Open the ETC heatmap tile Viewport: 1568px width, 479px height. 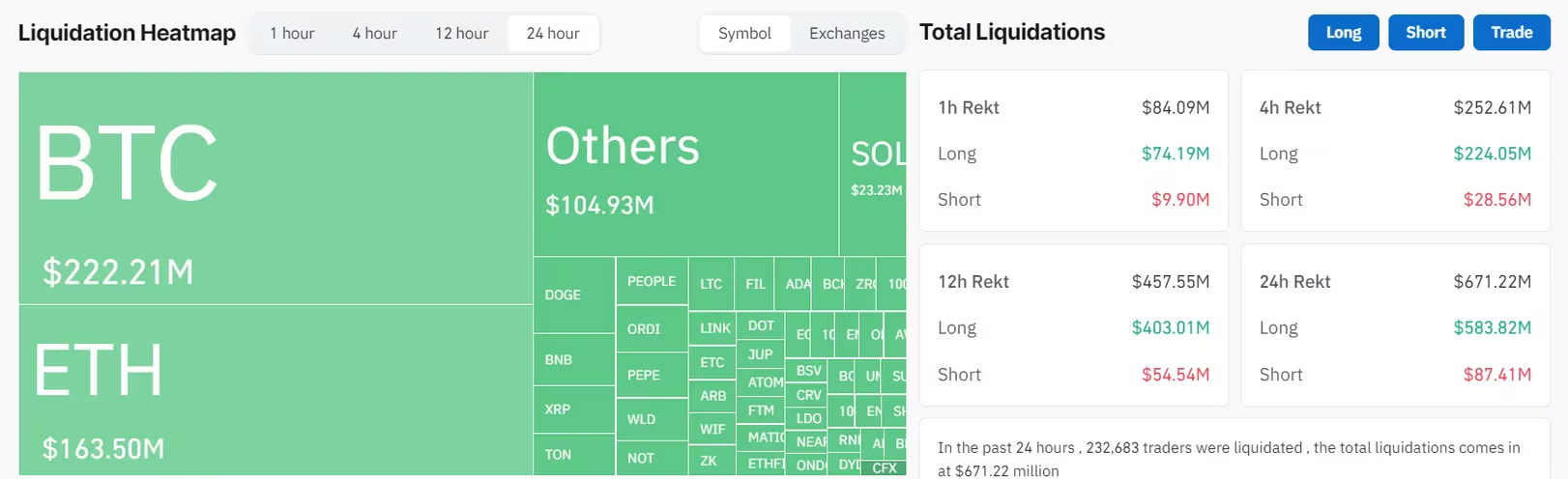(x=712, y=363)
